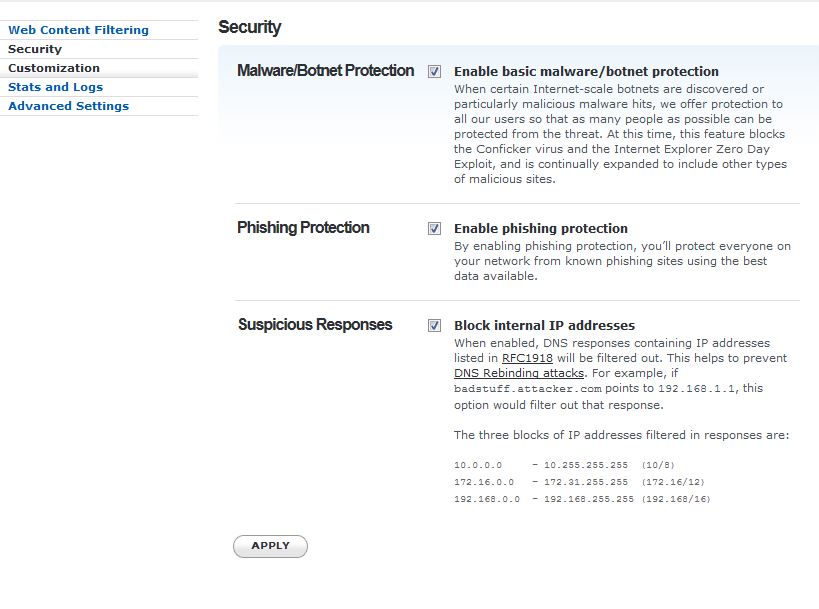This screenshot has width=819, height=609.
Task: Click the Suspicious Responses section heading
Action: coord(315,325)
